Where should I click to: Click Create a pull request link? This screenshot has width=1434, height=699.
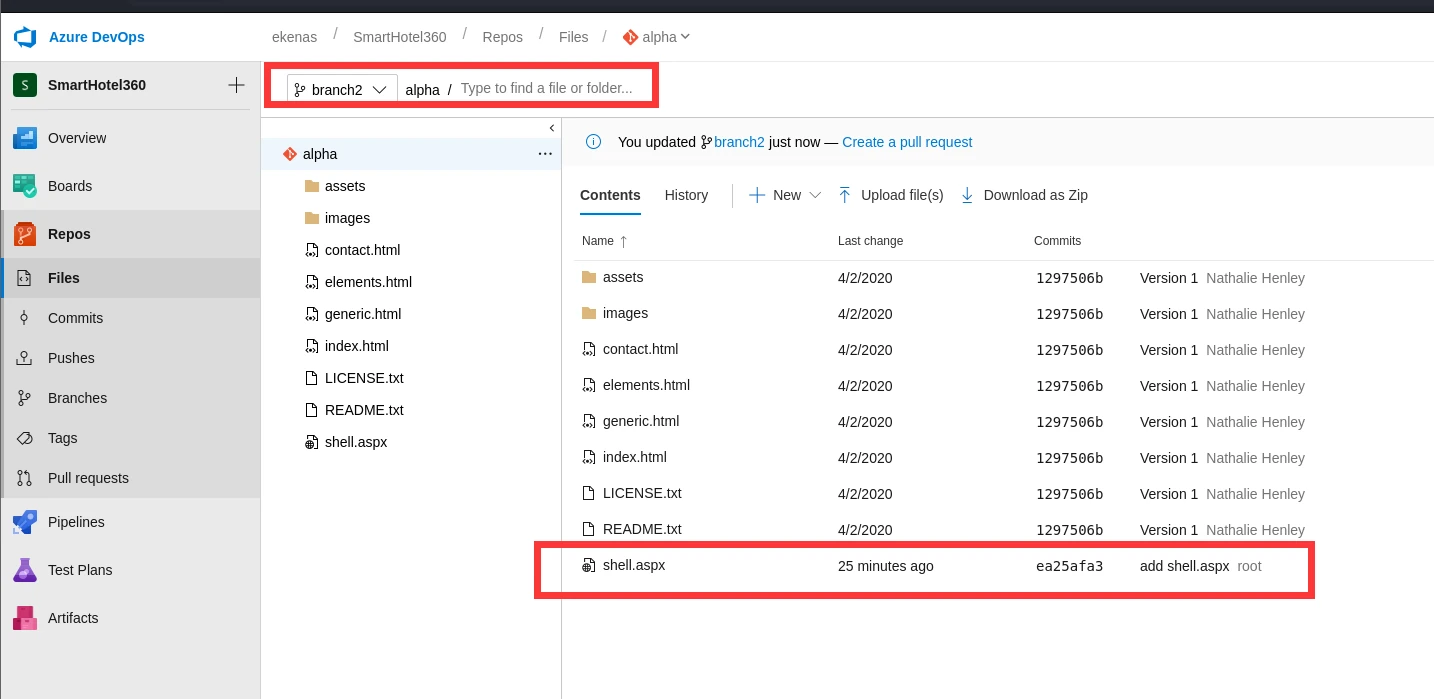click(907, 142)
